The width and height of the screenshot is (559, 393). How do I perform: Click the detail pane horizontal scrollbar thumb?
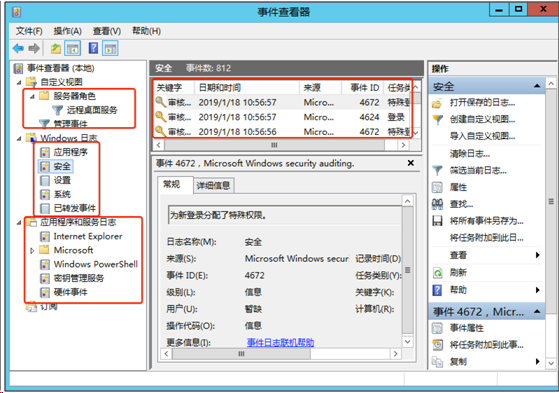coord(241,354)
